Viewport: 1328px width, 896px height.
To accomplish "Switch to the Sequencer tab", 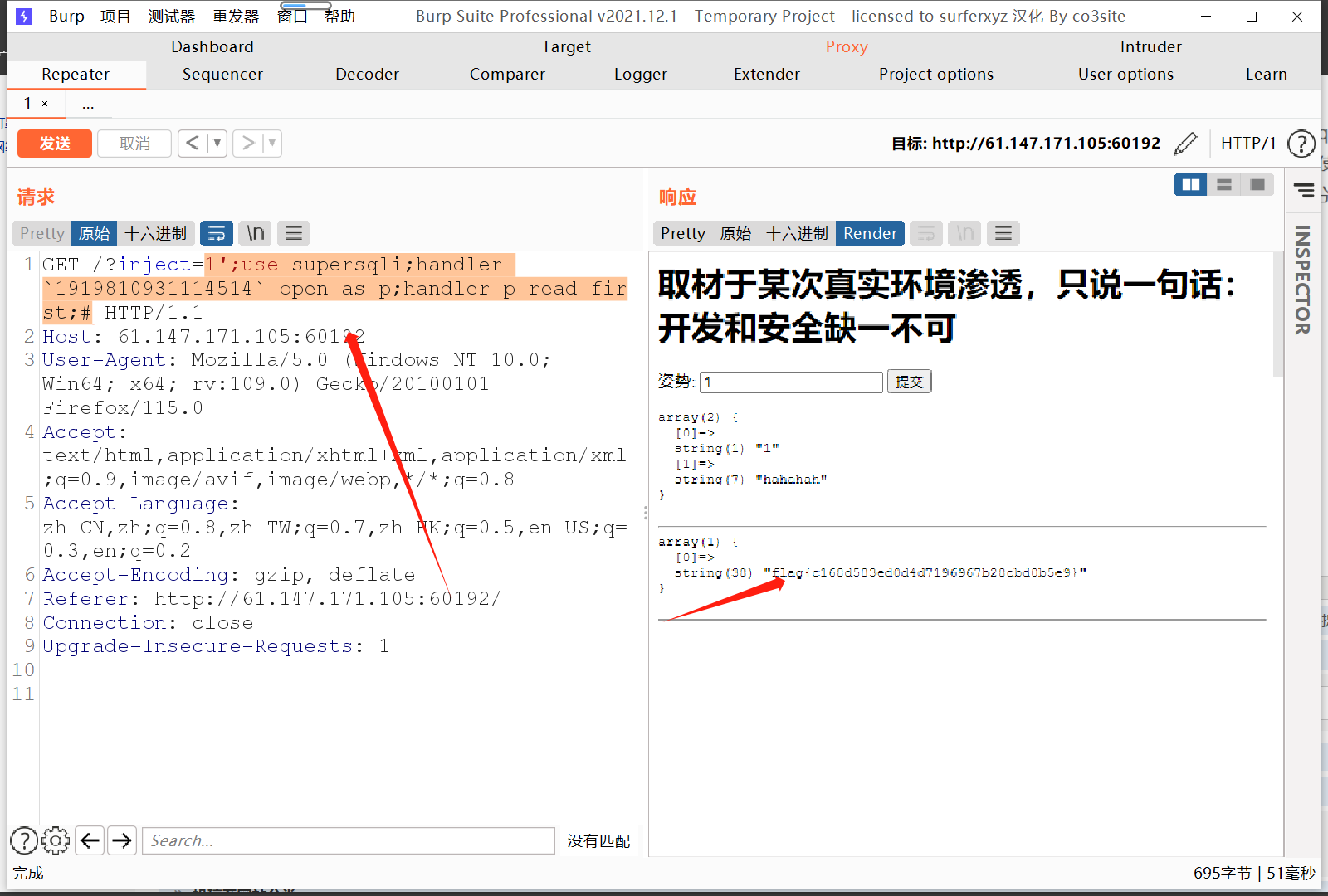I will tap(222, 75).
